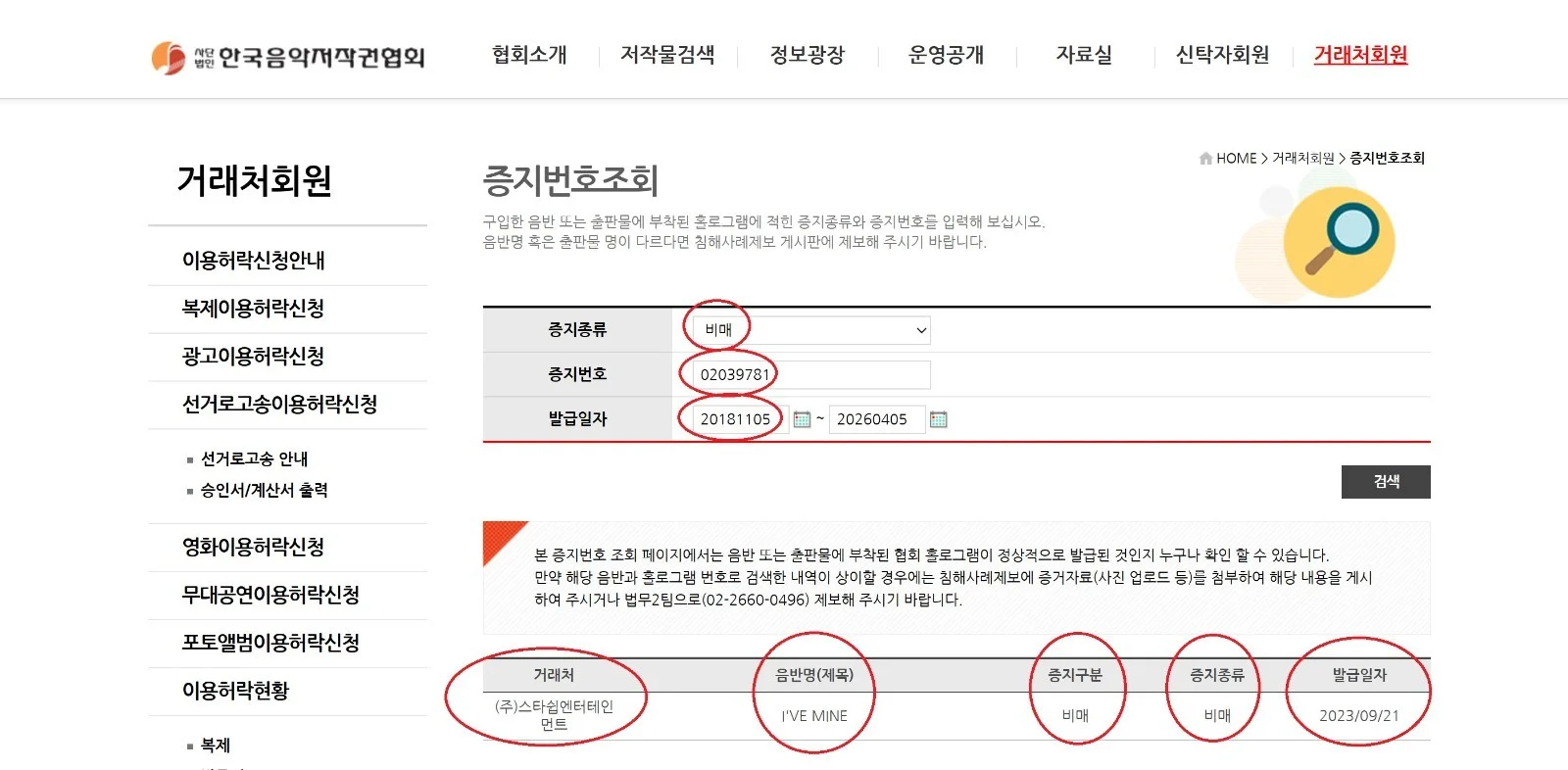Go to 무대공연이용허락신청 in sidebar
1568x770 pixels.
[271, 596]
